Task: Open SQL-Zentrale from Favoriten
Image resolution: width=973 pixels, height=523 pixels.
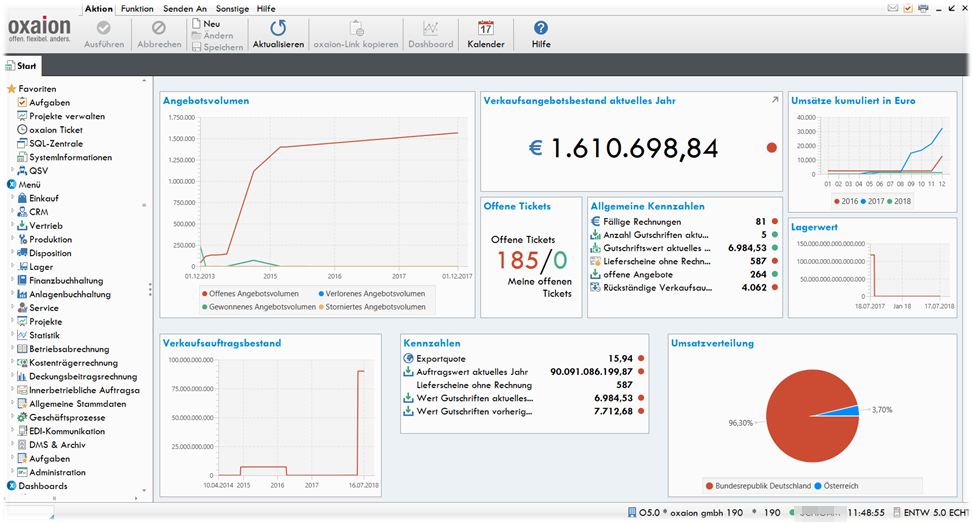Action: pyautogui.click(x=56, y=143)
